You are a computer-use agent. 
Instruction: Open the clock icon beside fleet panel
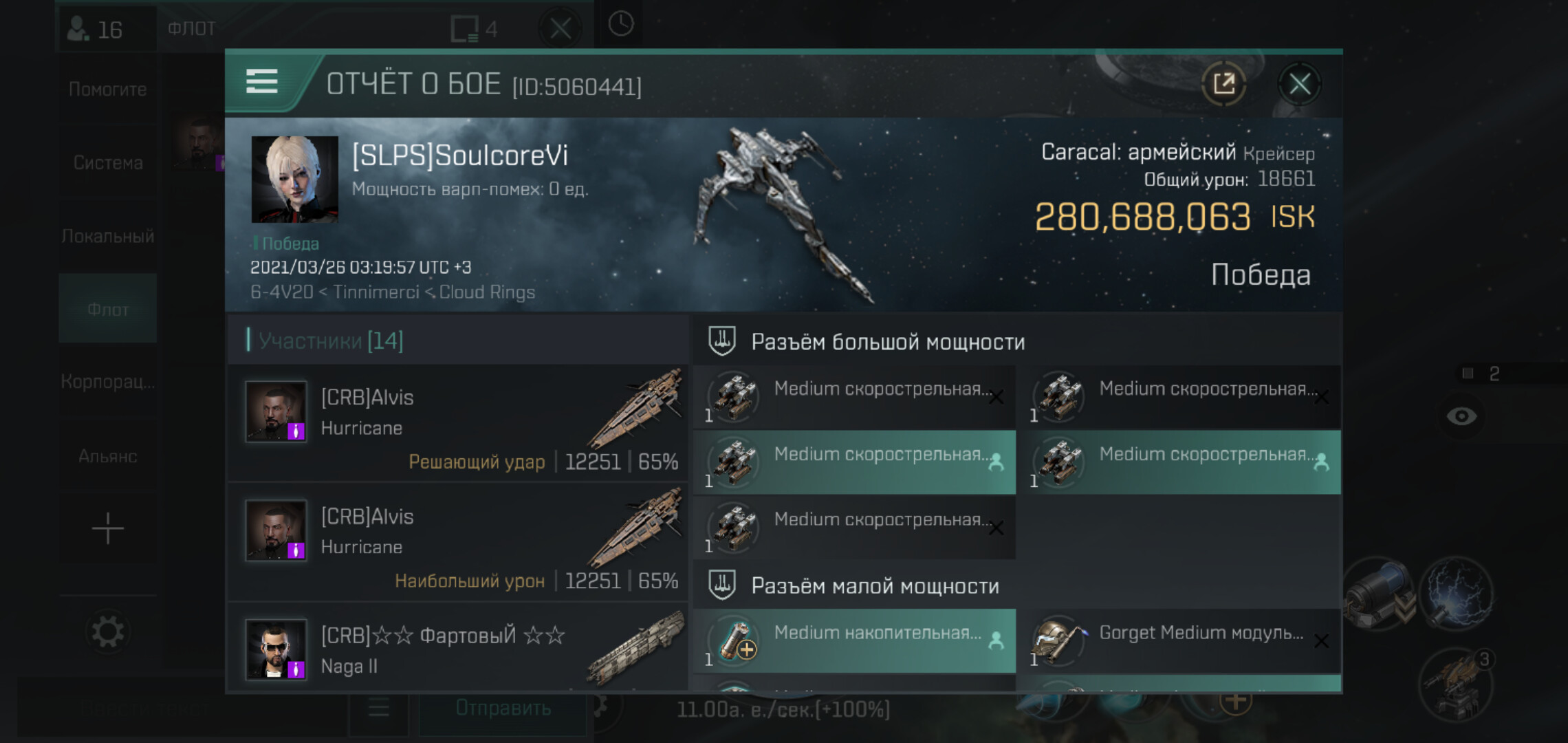[620, 24]
